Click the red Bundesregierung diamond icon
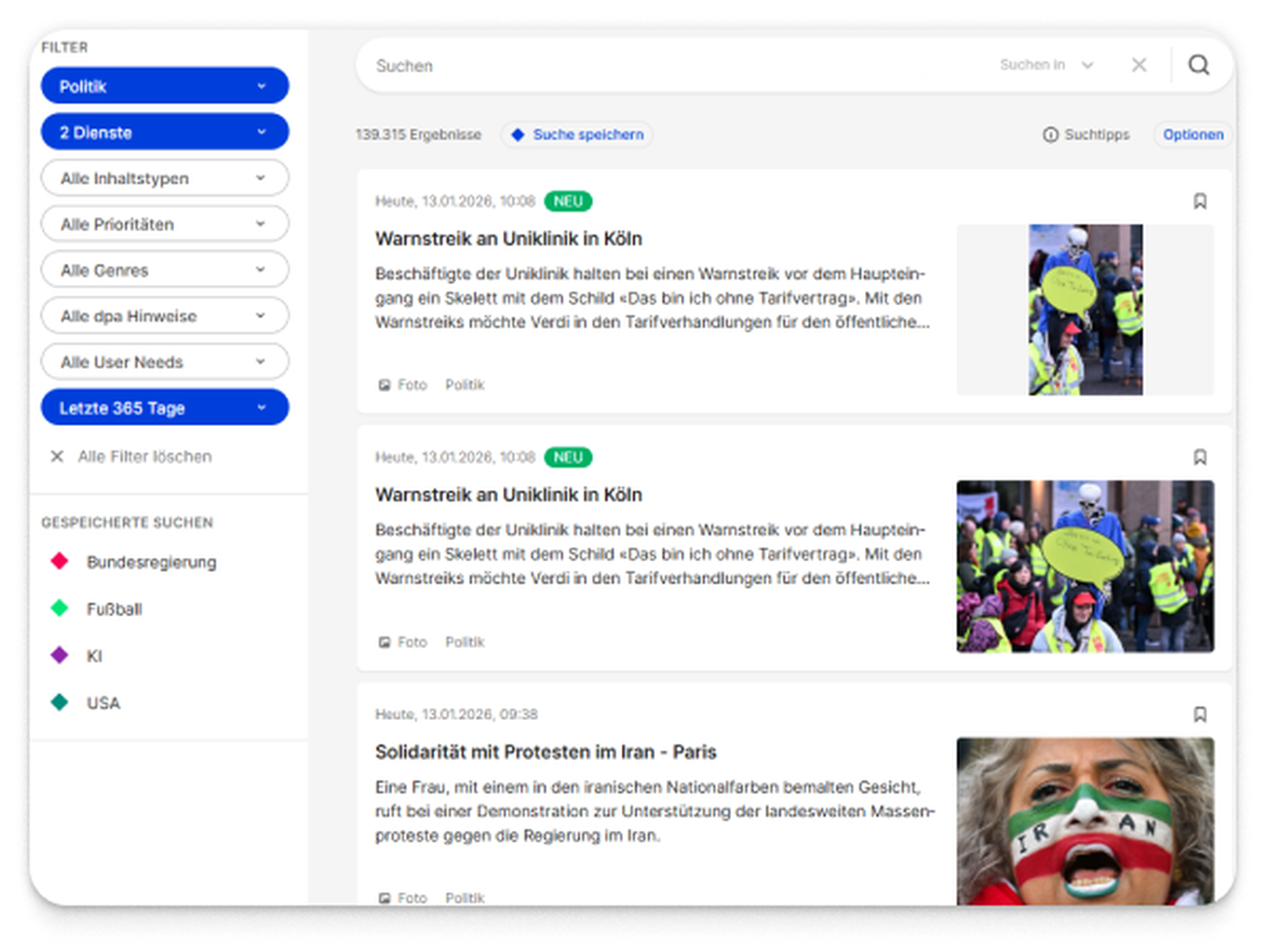 [60, 561]
